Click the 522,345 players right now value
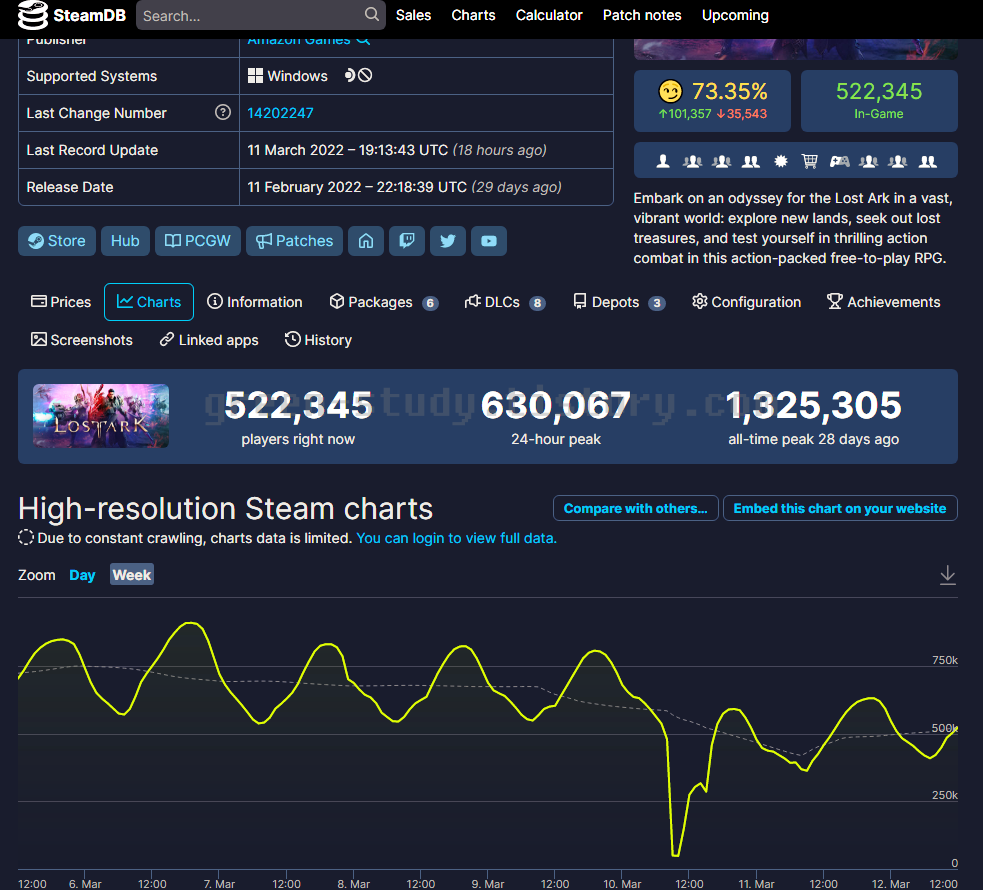The image size is (983, 890). 298,405
